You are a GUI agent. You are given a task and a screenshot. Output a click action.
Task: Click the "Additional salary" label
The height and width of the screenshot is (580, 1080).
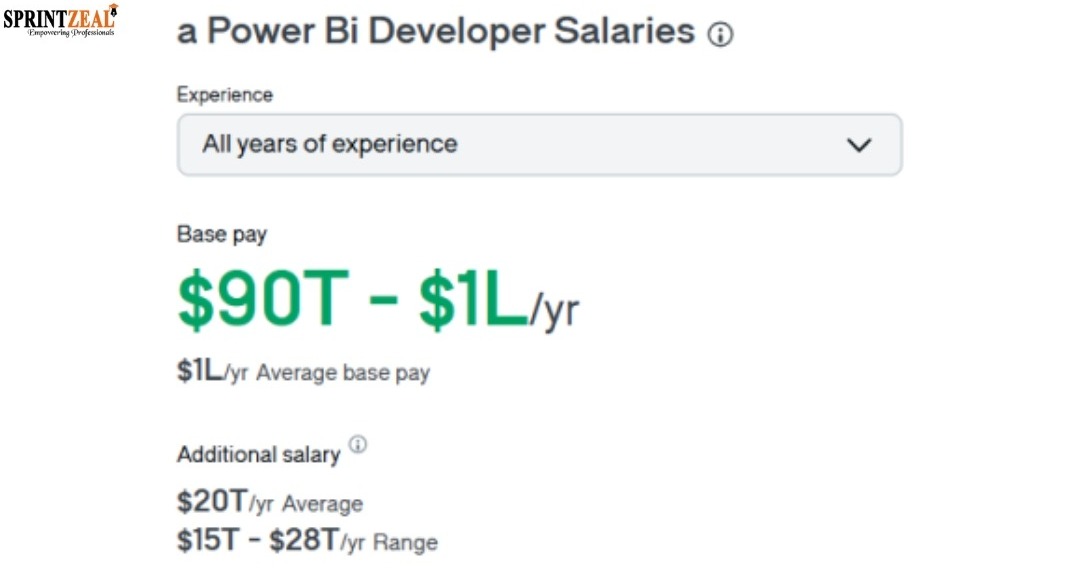point(259,454)
